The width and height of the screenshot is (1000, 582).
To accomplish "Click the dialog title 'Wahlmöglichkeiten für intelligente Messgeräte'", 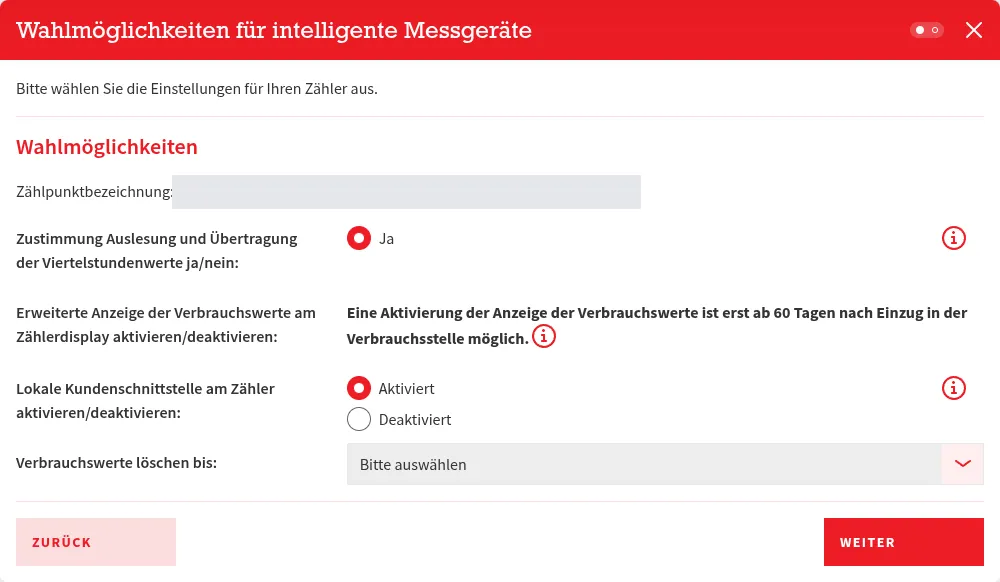I will (x=274, y=31).
